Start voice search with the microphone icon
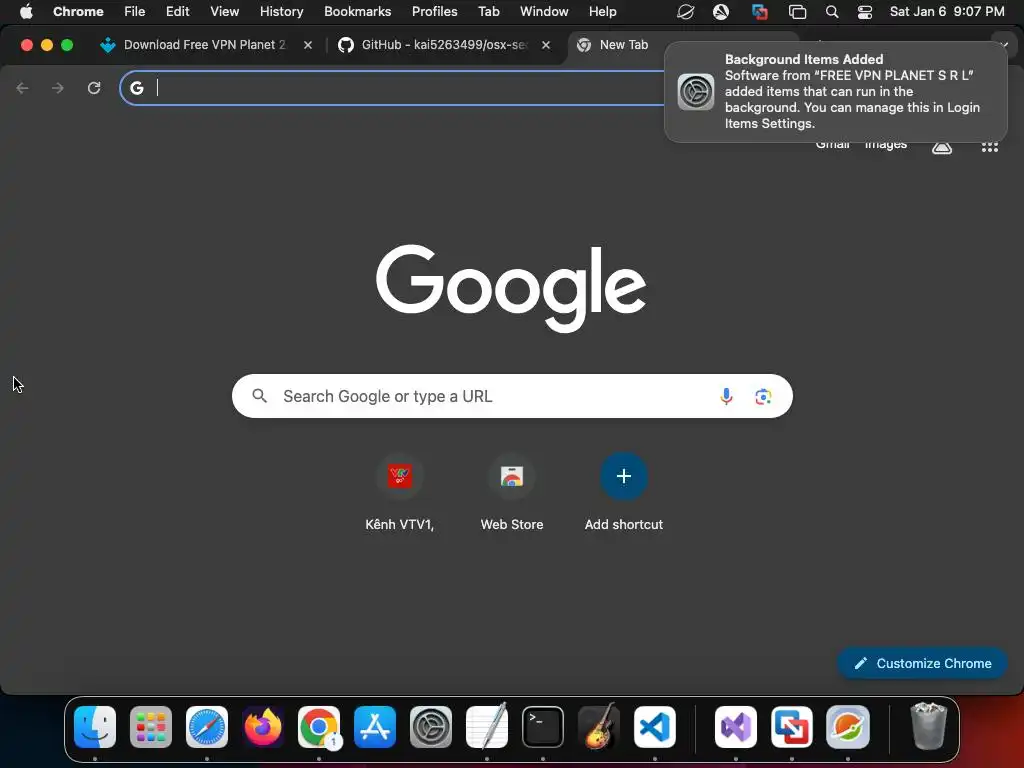Image resolution: width=1024 pixels, height=768 pixels. (x=726, y=396)
